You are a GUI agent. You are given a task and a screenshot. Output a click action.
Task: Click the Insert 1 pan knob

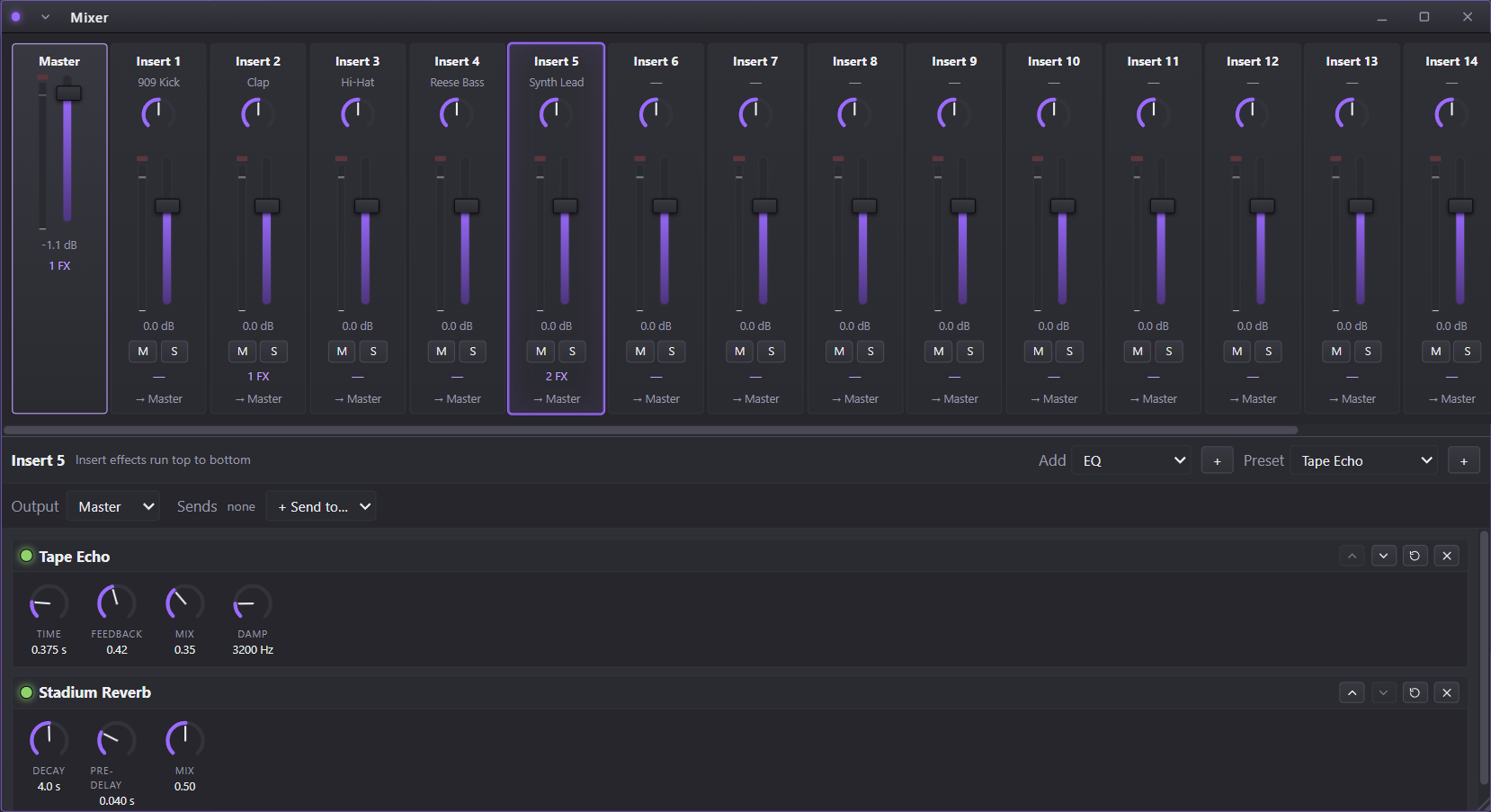[x=158, y=114]
